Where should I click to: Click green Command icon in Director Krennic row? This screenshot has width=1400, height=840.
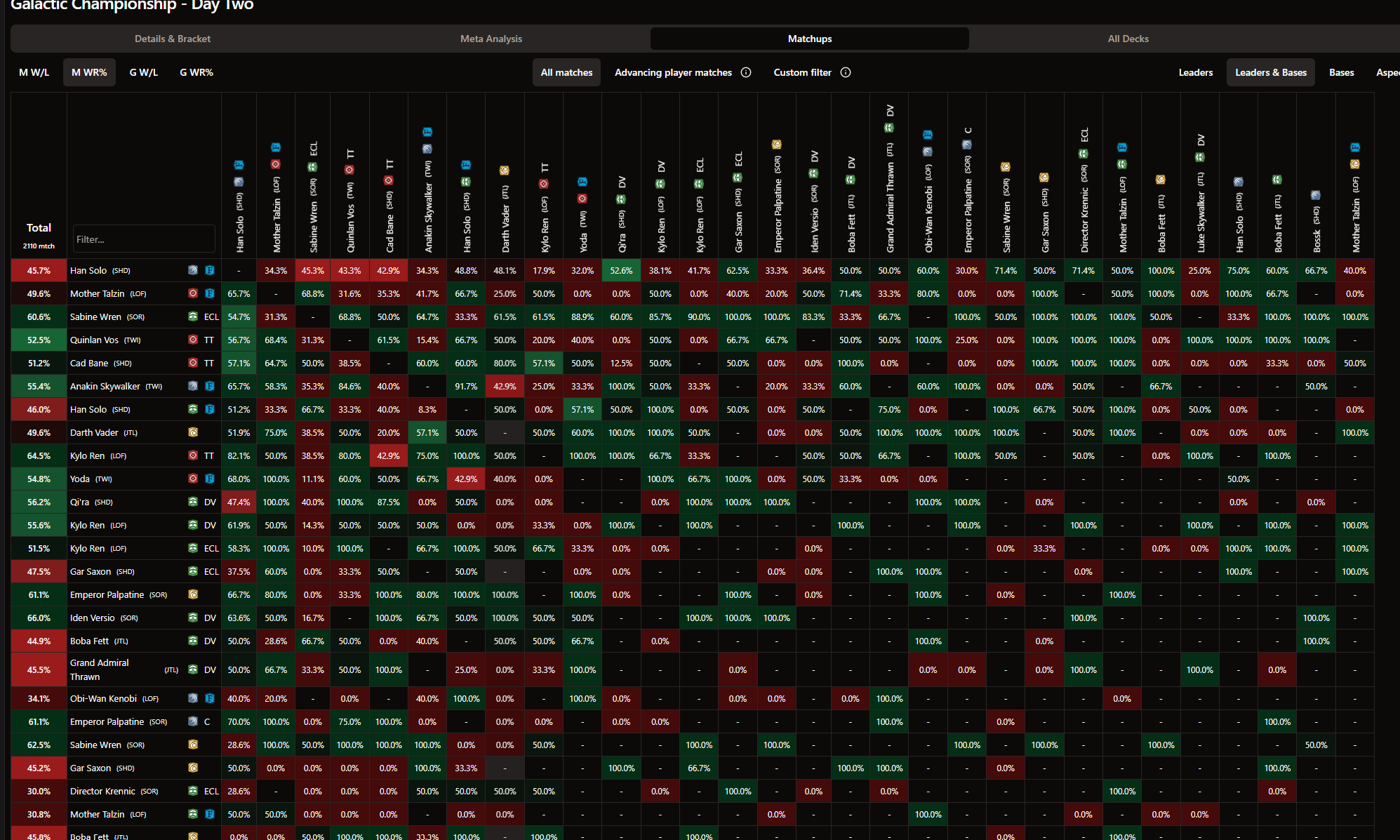193,791
